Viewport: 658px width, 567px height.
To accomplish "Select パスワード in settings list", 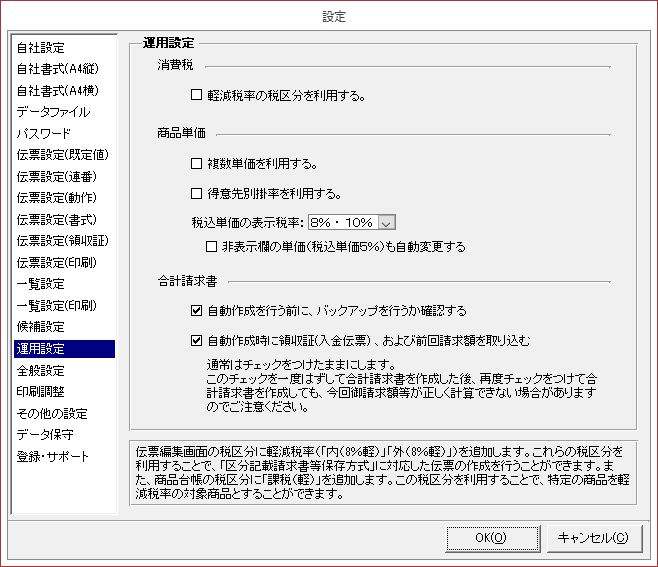I will click(x=44, y=133).
